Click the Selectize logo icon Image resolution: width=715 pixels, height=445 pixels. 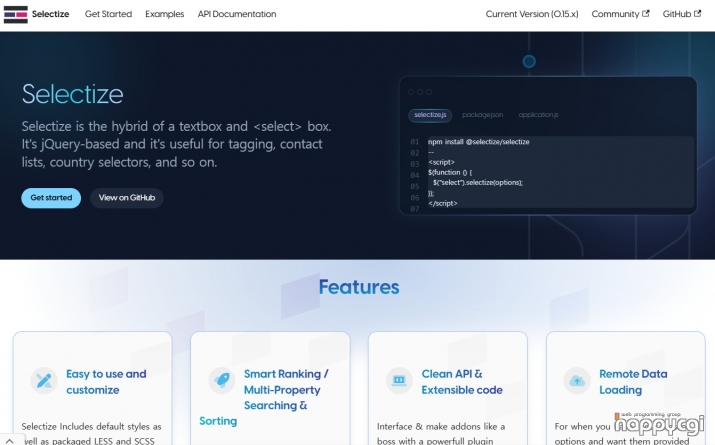(x=16, y=15)
